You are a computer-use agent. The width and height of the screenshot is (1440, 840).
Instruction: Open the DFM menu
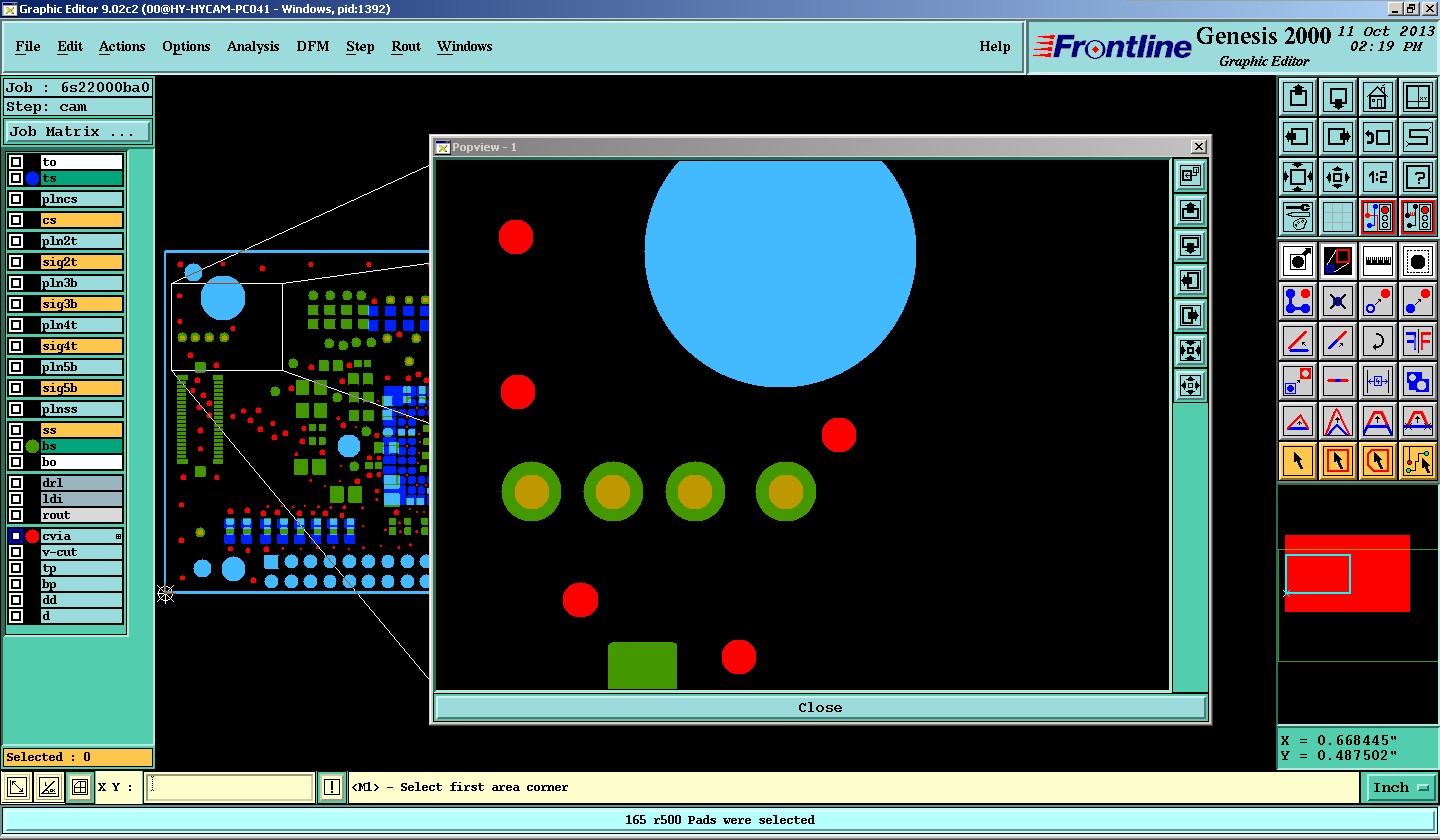(x=313, y=46)
